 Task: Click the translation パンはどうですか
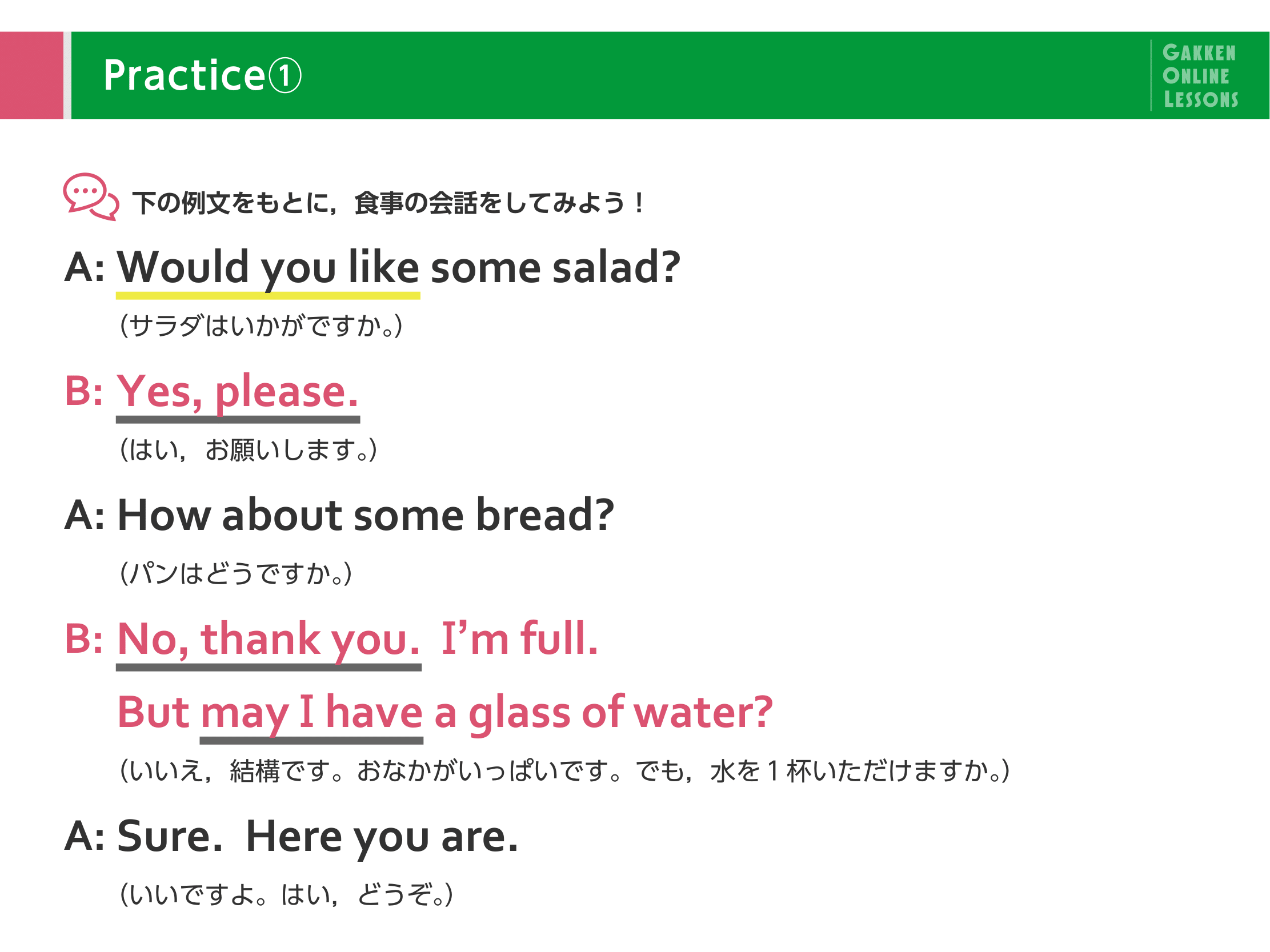[235, 573]
